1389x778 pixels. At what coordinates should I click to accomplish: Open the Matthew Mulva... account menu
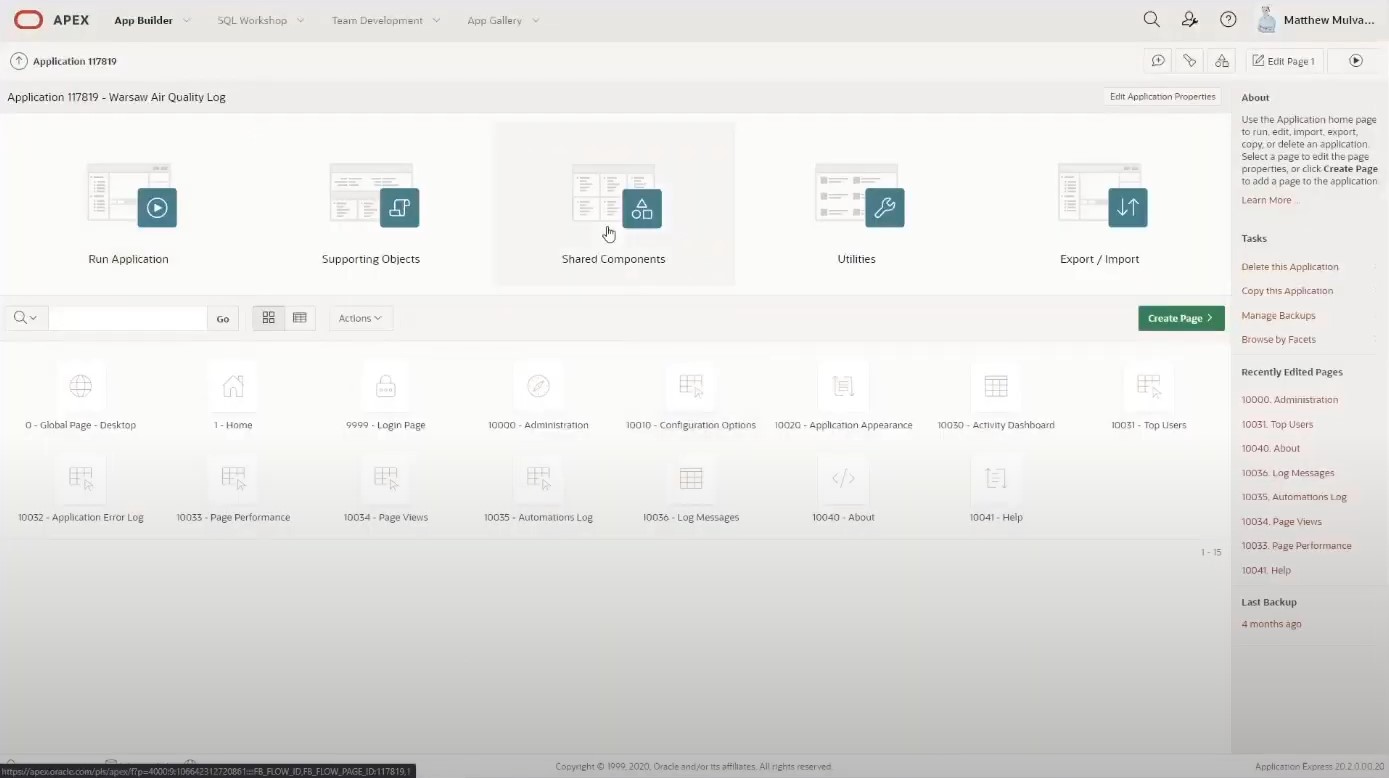1317,20
